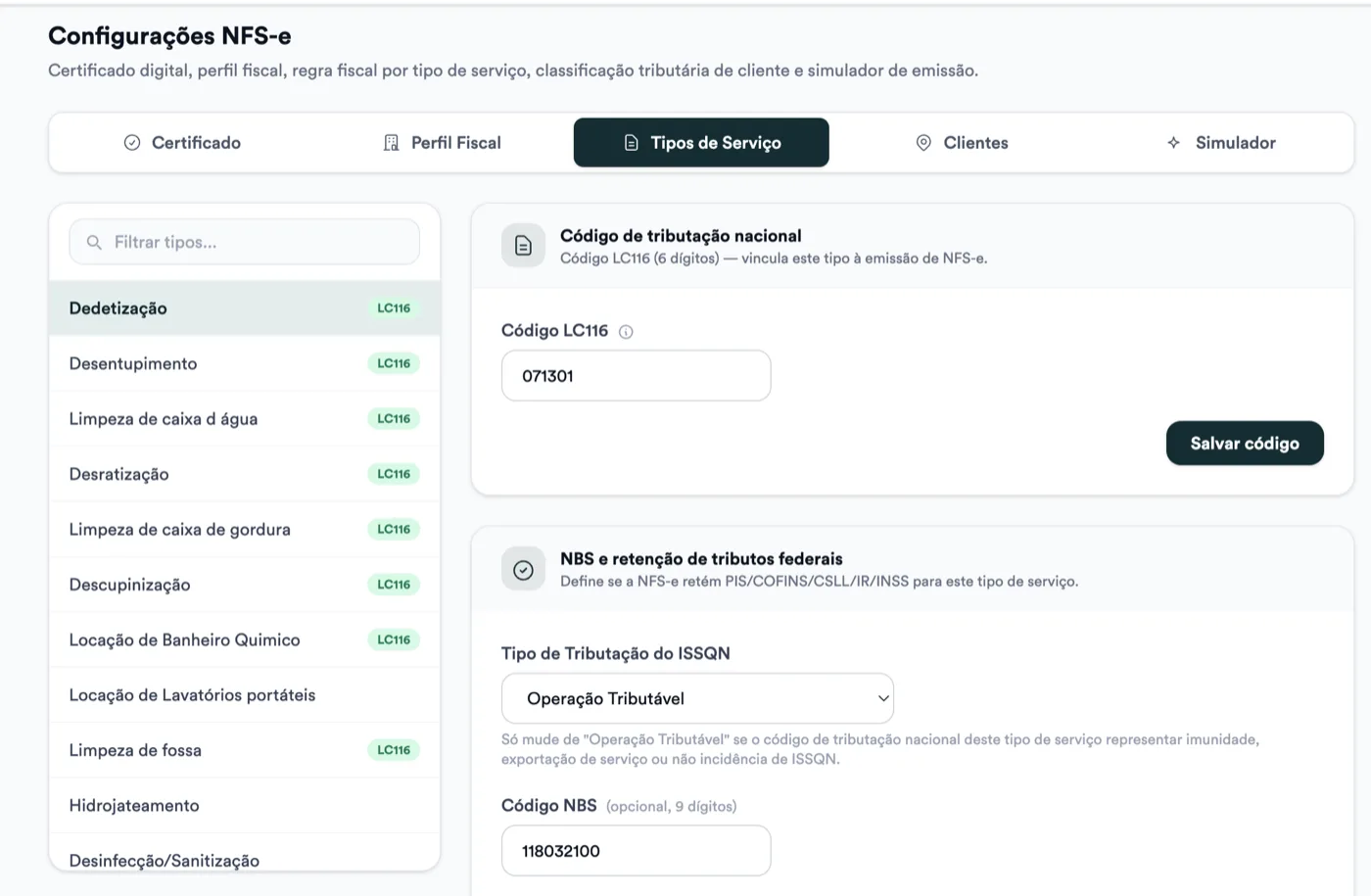Click the info icon beside Código LC116

pos(626,332)
